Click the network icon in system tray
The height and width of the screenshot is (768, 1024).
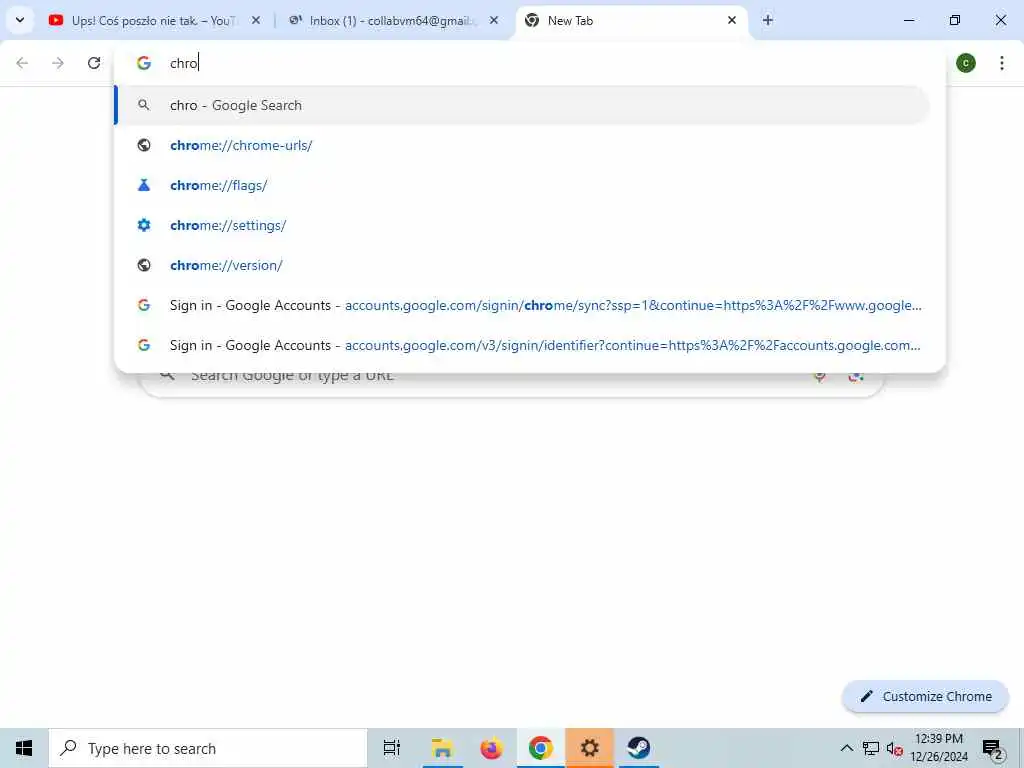tap(871, 748)
